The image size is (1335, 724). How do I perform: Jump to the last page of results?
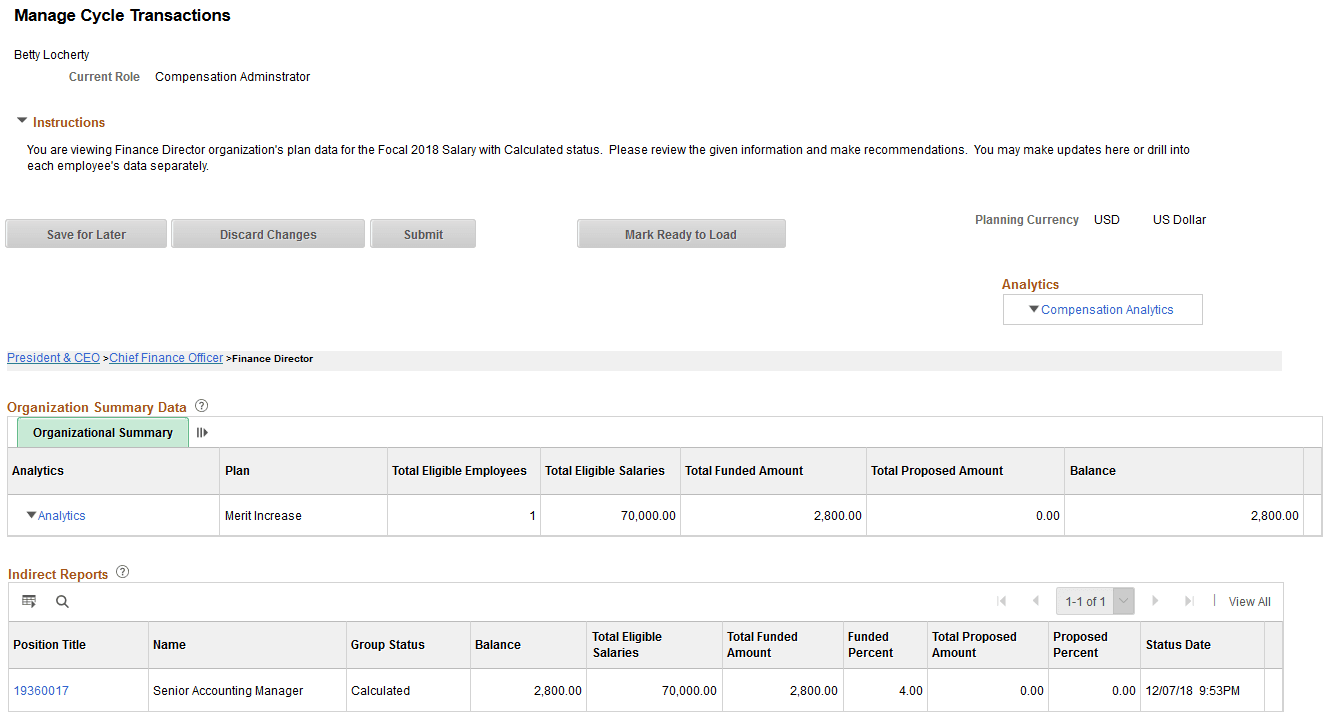pos(1188,601)
